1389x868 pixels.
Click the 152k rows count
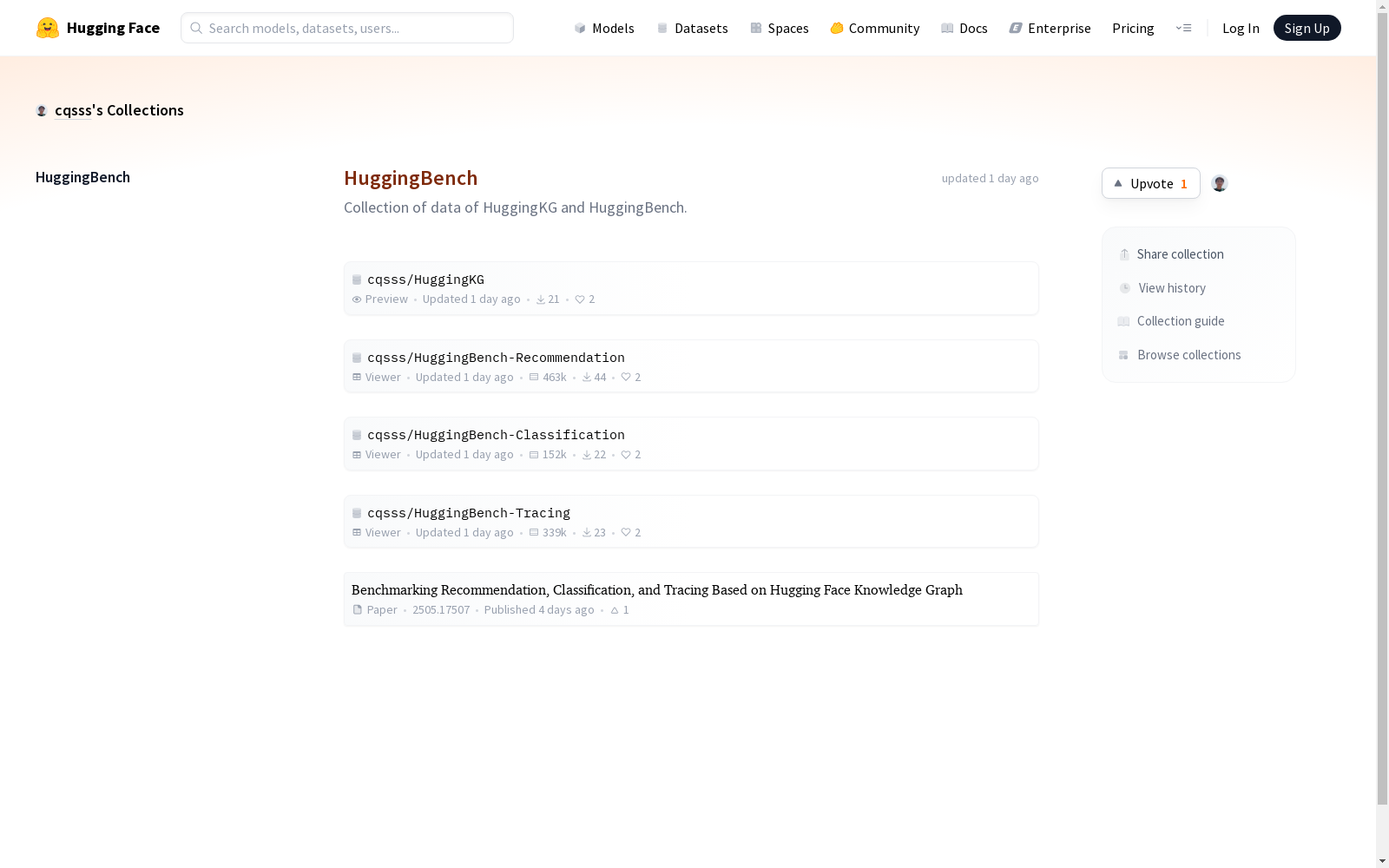[x=554, y=455]
